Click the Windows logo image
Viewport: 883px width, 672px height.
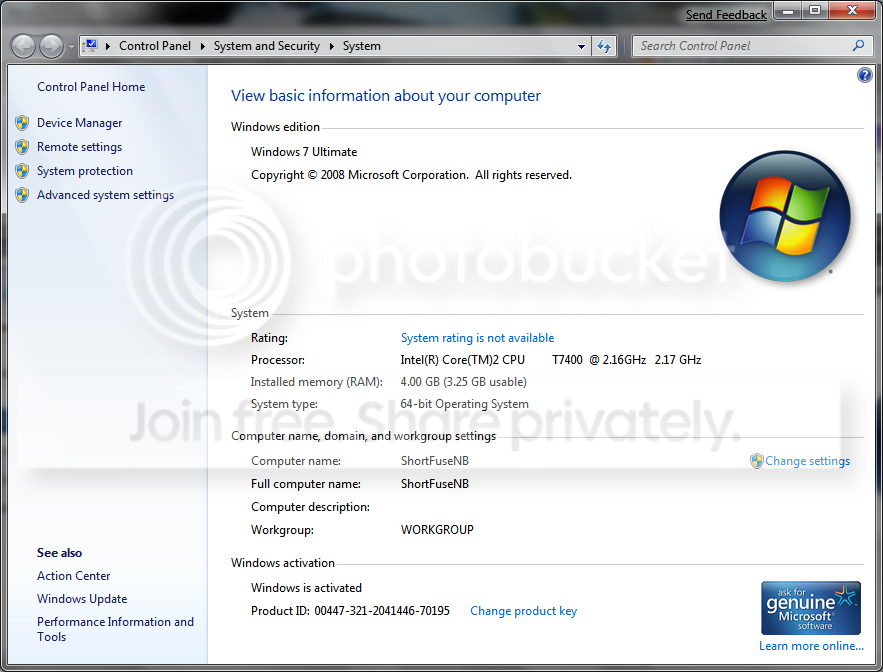click(785, 216)
